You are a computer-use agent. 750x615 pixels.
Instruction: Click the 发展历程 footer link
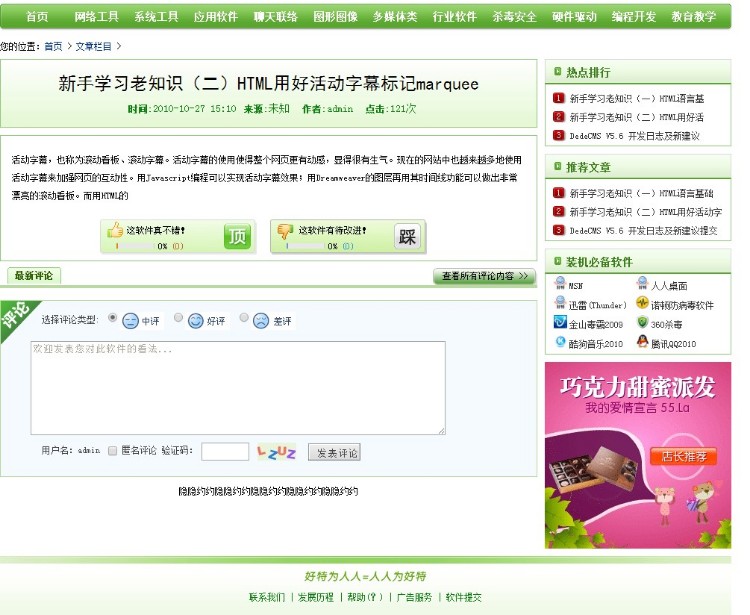(x=316, y=597)
